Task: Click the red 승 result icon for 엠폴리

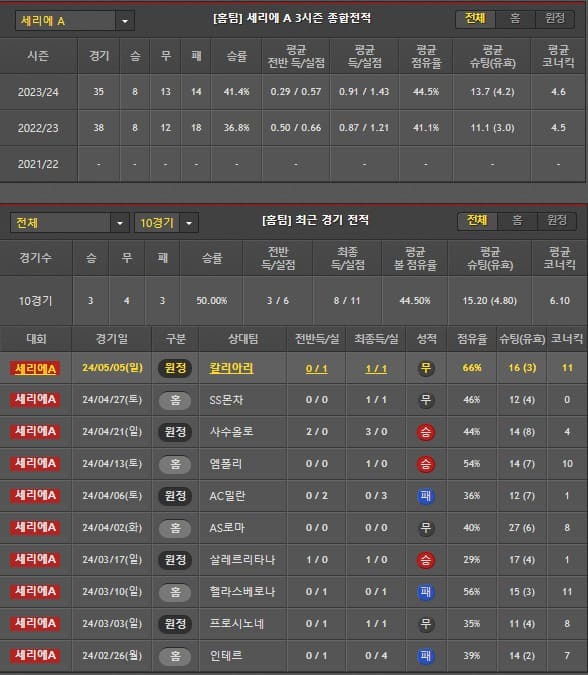Action: pos(426,464)
